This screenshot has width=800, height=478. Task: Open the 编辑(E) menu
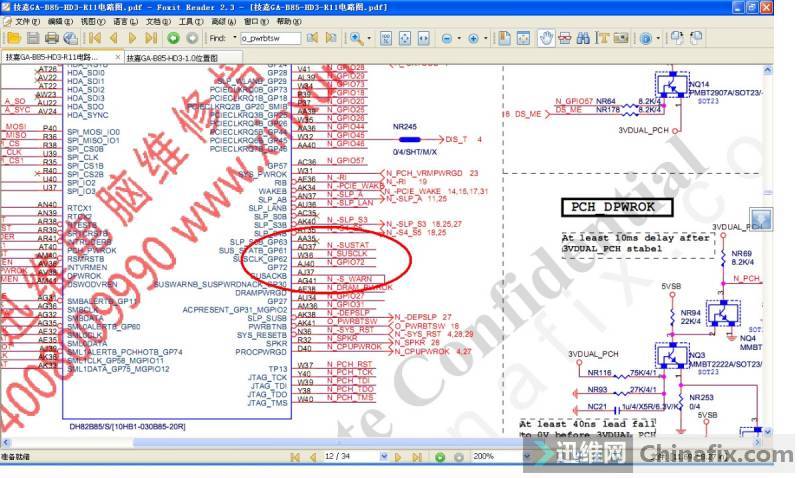pyautogui.click(x=60, y=22)
